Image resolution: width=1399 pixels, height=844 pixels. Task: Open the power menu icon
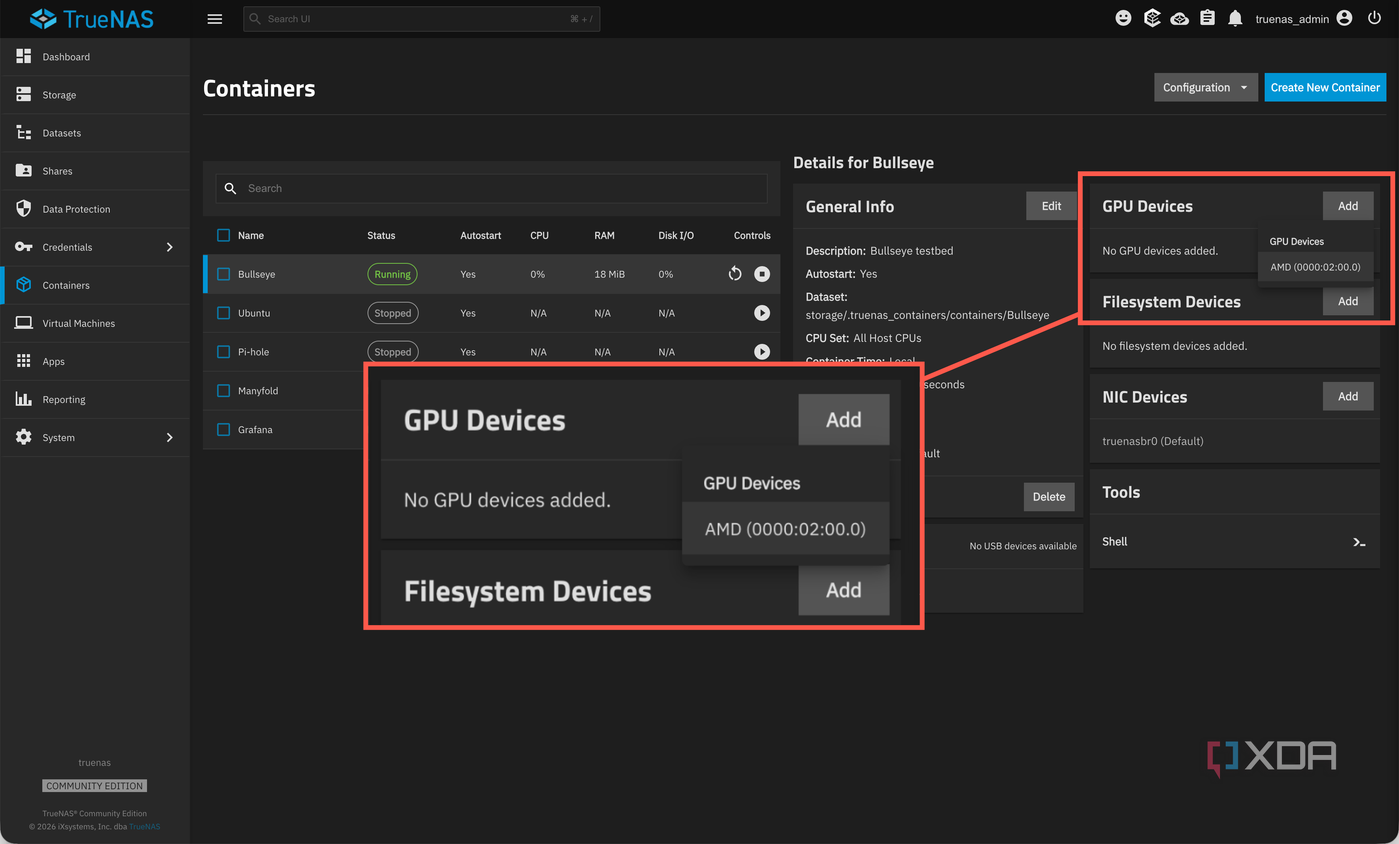tap(1375, 18)
